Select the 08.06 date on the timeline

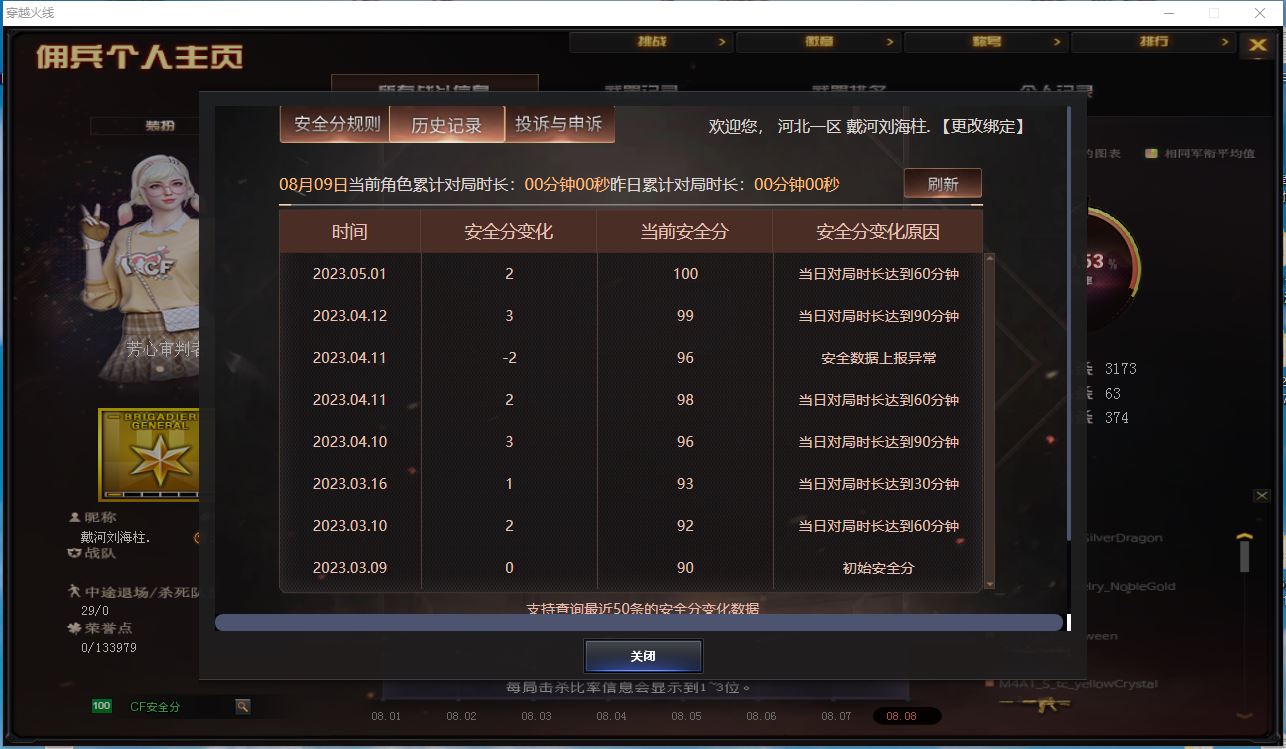[761, 716]
